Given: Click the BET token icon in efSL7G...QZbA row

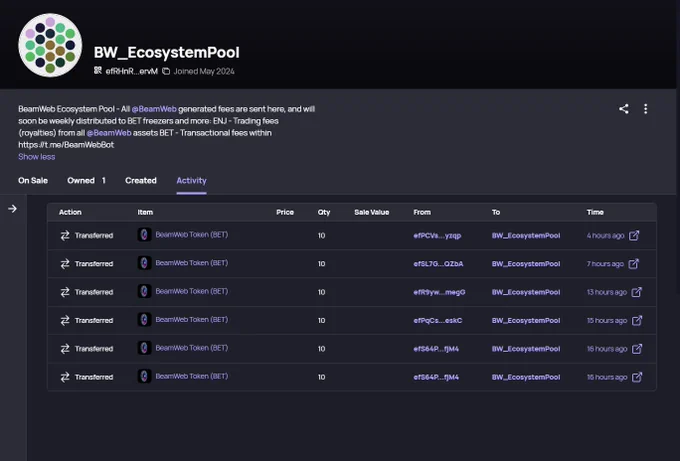Looking at the screenshot, I should 144,263.
